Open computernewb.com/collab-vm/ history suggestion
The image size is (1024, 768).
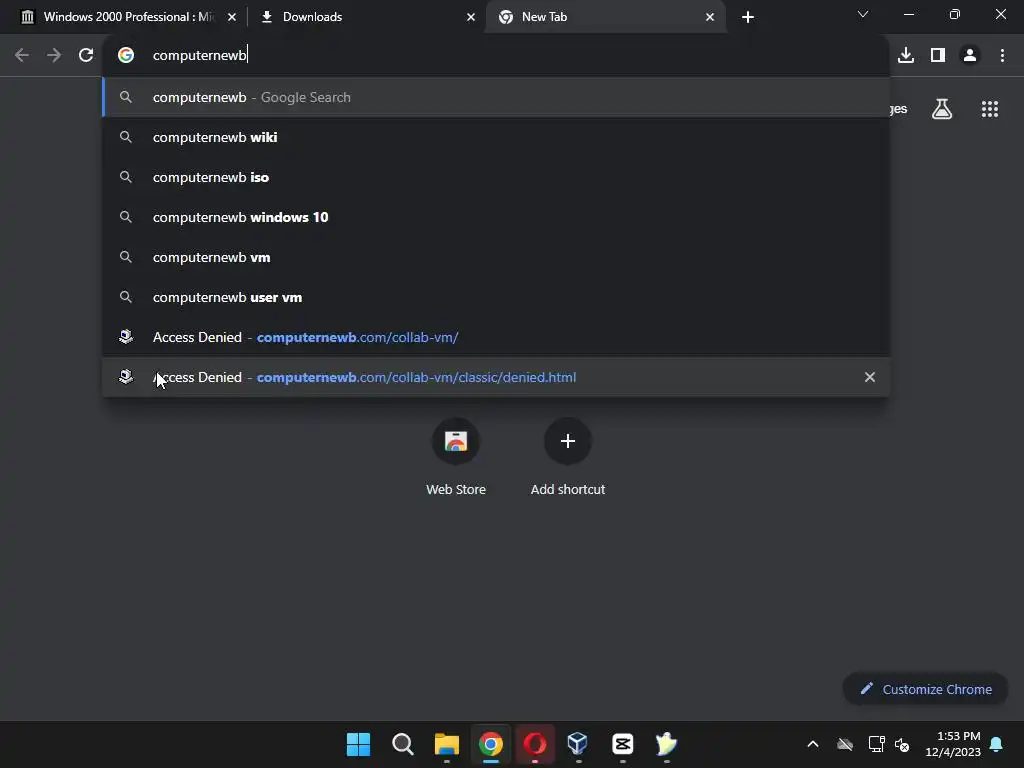click(x=496, y=338)
